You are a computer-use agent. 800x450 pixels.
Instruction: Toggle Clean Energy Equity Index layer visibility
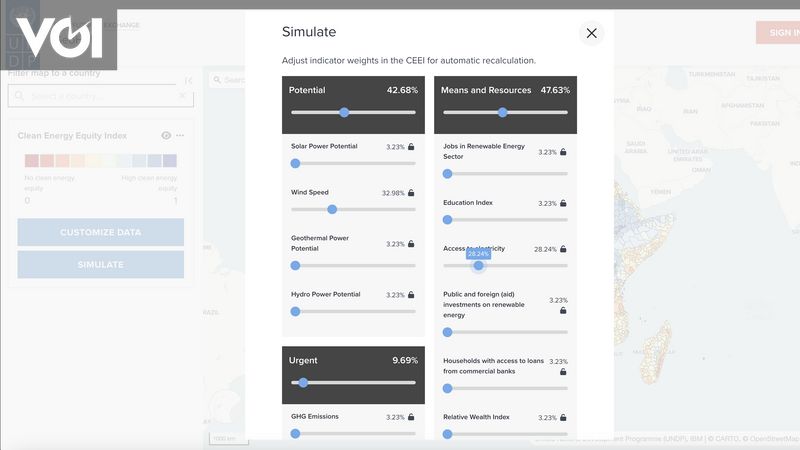tap(166, 135)
